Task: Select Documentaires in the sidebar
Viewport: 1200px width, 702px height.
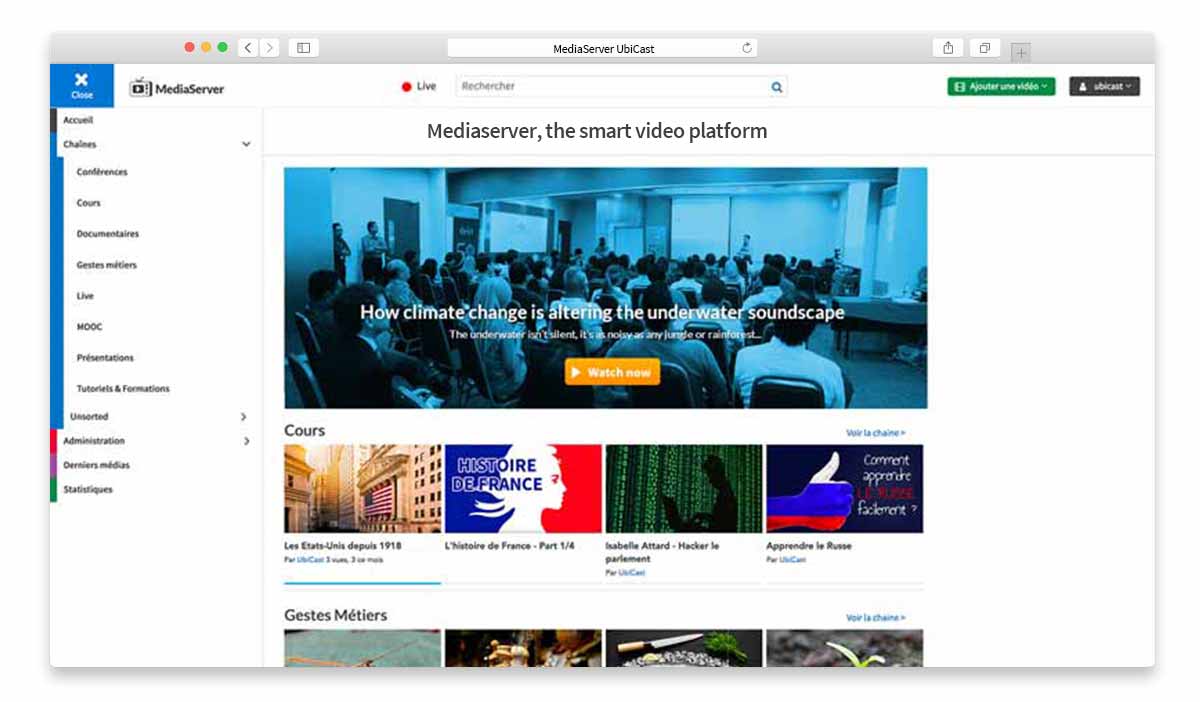Action: pos(108,234)
